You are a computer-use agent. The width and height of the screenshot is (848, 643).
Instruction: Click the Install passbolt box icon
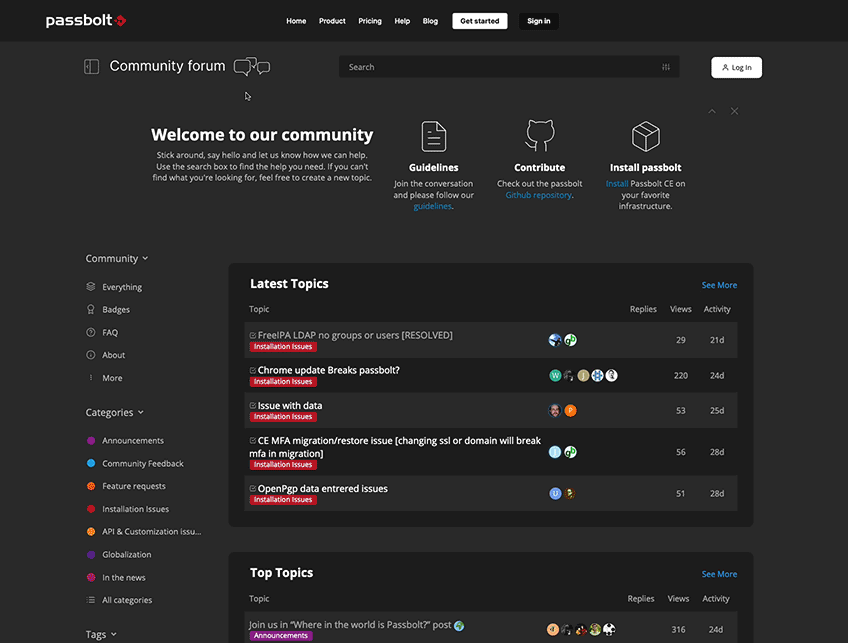646,136
